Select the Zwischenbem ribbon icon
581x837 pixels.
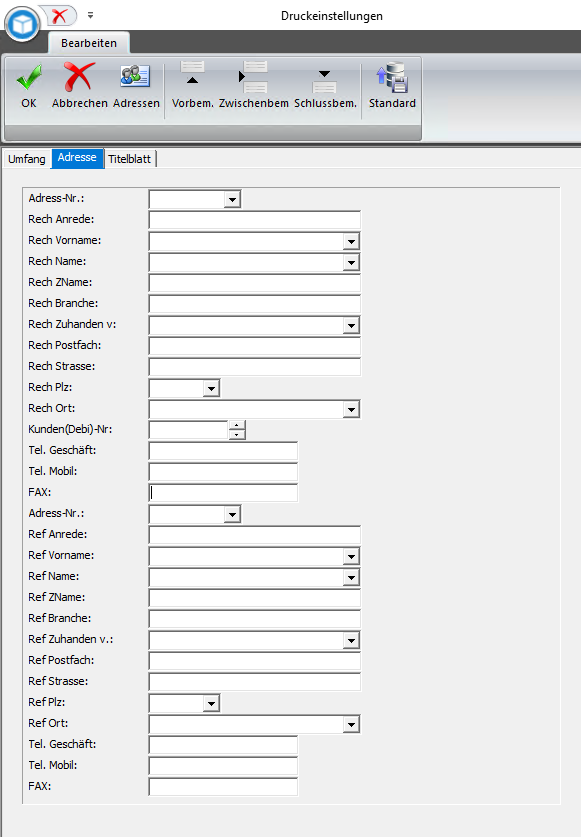[253, 77]
